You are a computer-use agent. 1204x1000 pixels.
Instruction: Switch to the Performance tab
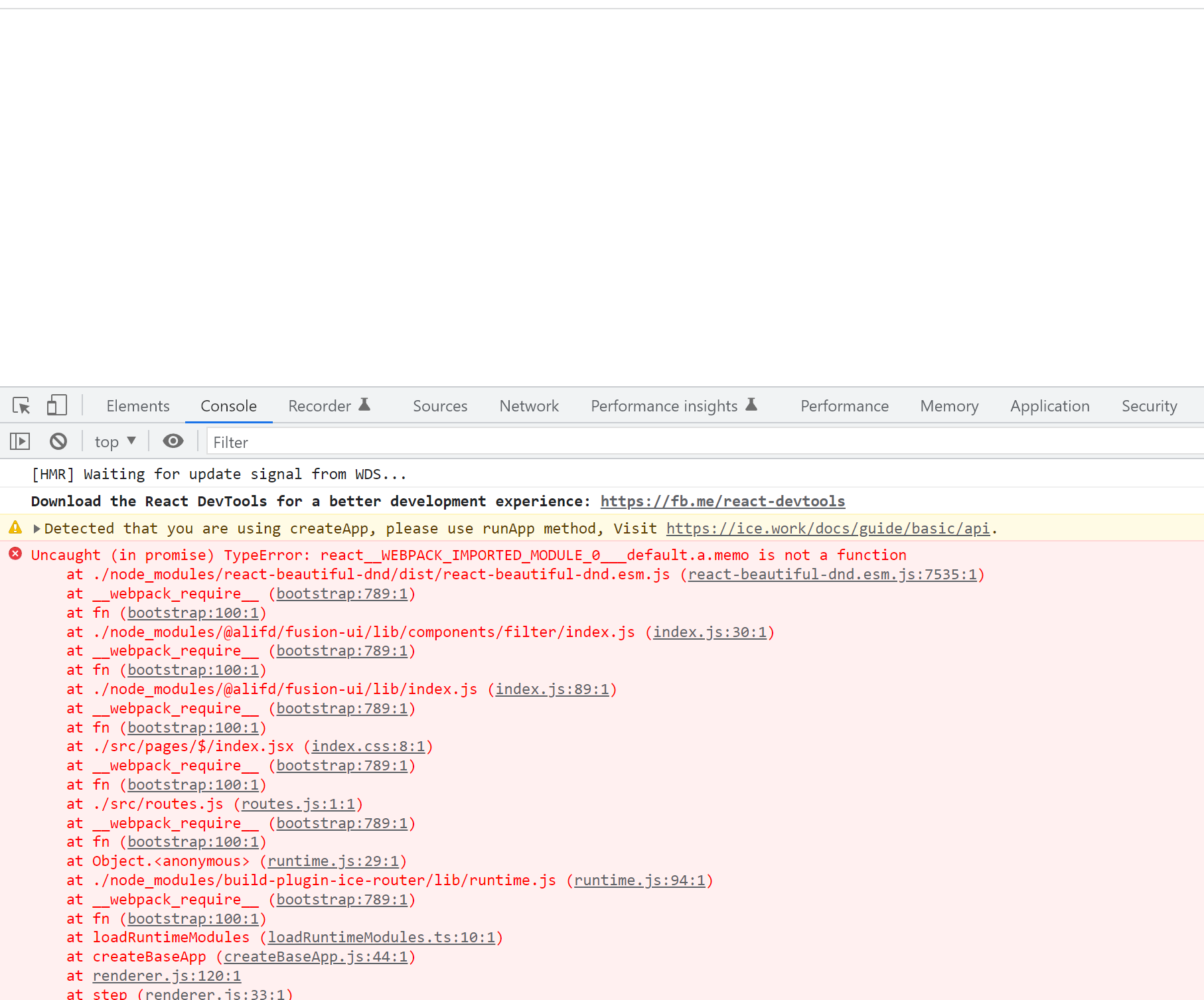(844, 406)
